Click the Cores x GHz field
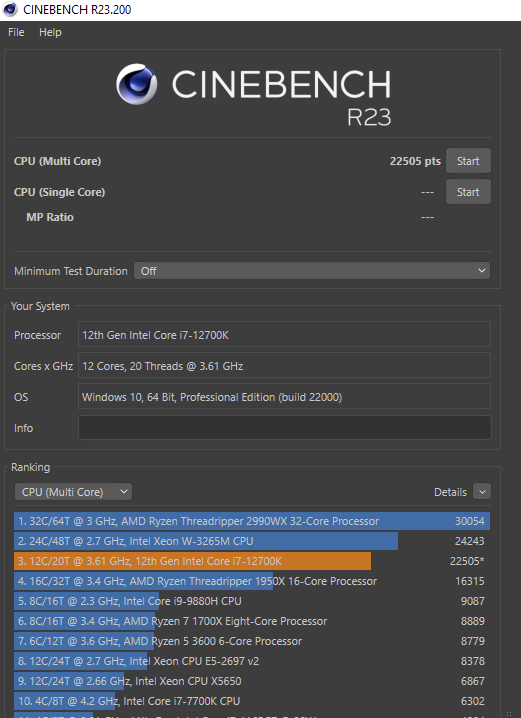This screenshot has width=521, height=718. click(x=284, y=365)
